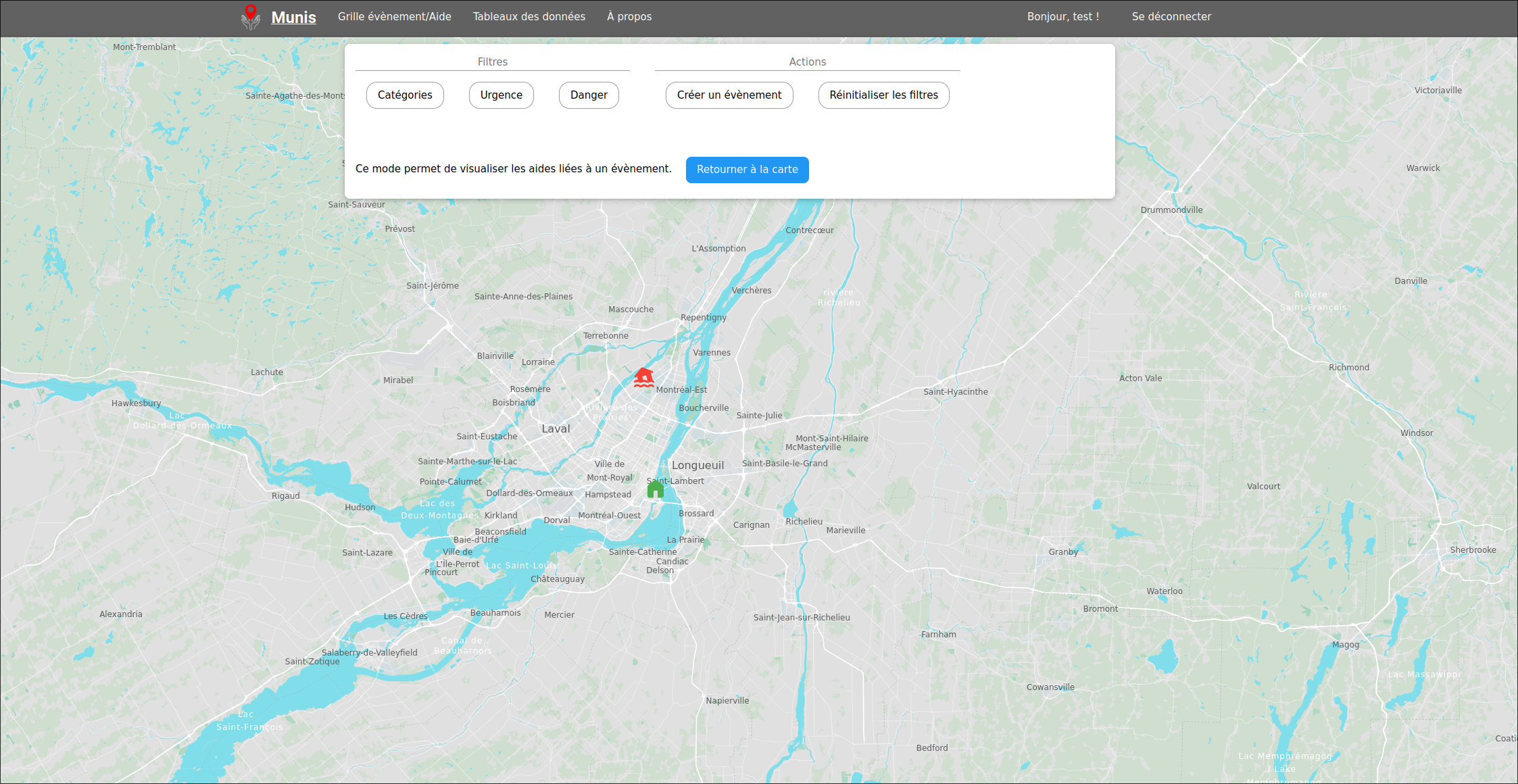Click the Sherbrooke label on map
The width and height of the screenshot is (1518, 784).
point(1473,549)
